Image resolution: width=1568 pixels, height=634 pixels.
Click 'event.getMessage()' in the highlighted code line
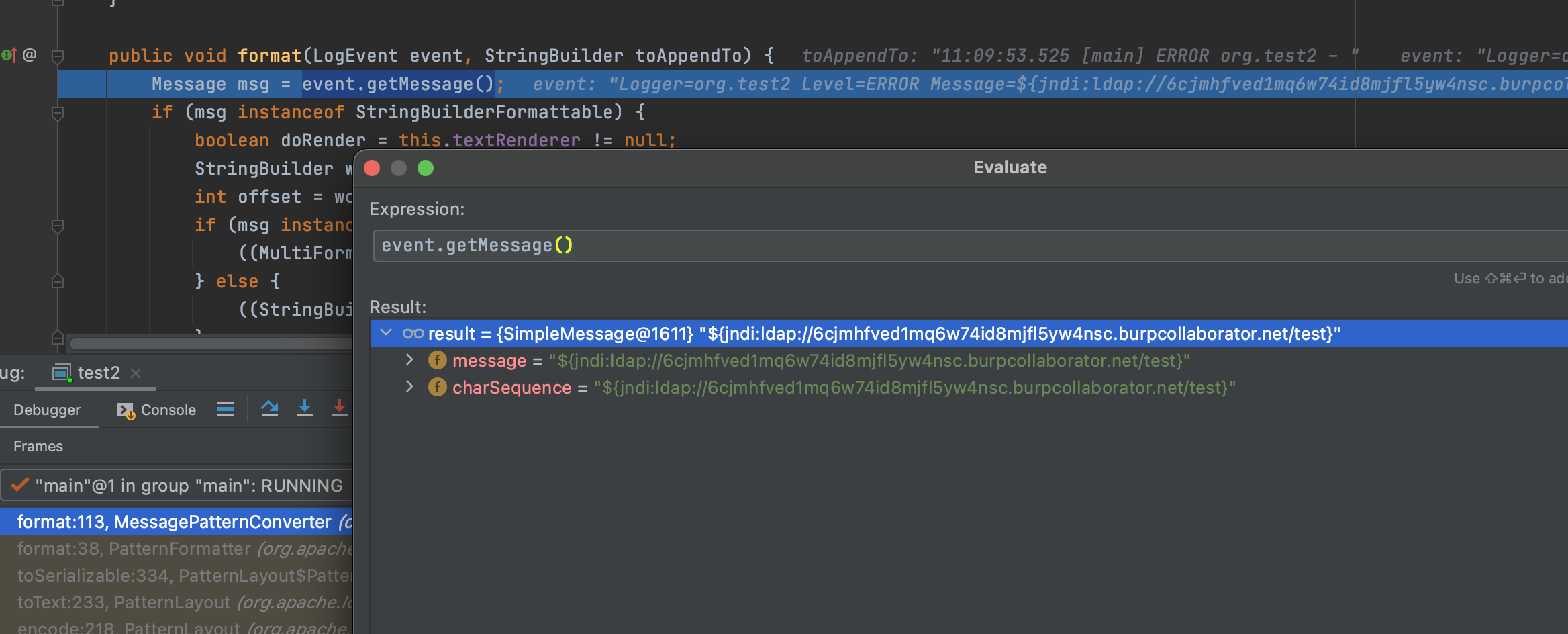[x=398, y=84]
